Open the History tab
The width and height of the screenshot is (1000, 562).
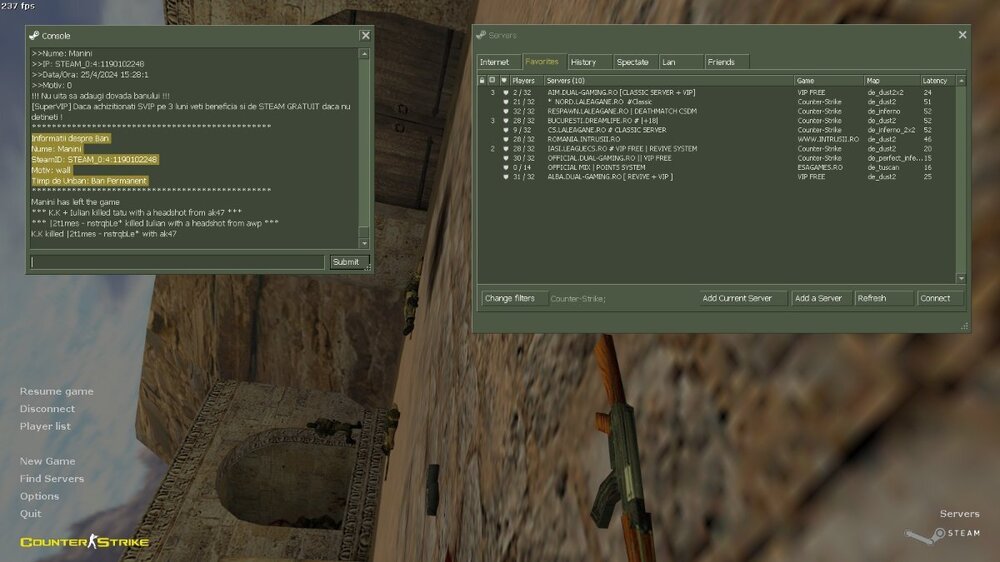click(x=584, y=62)
